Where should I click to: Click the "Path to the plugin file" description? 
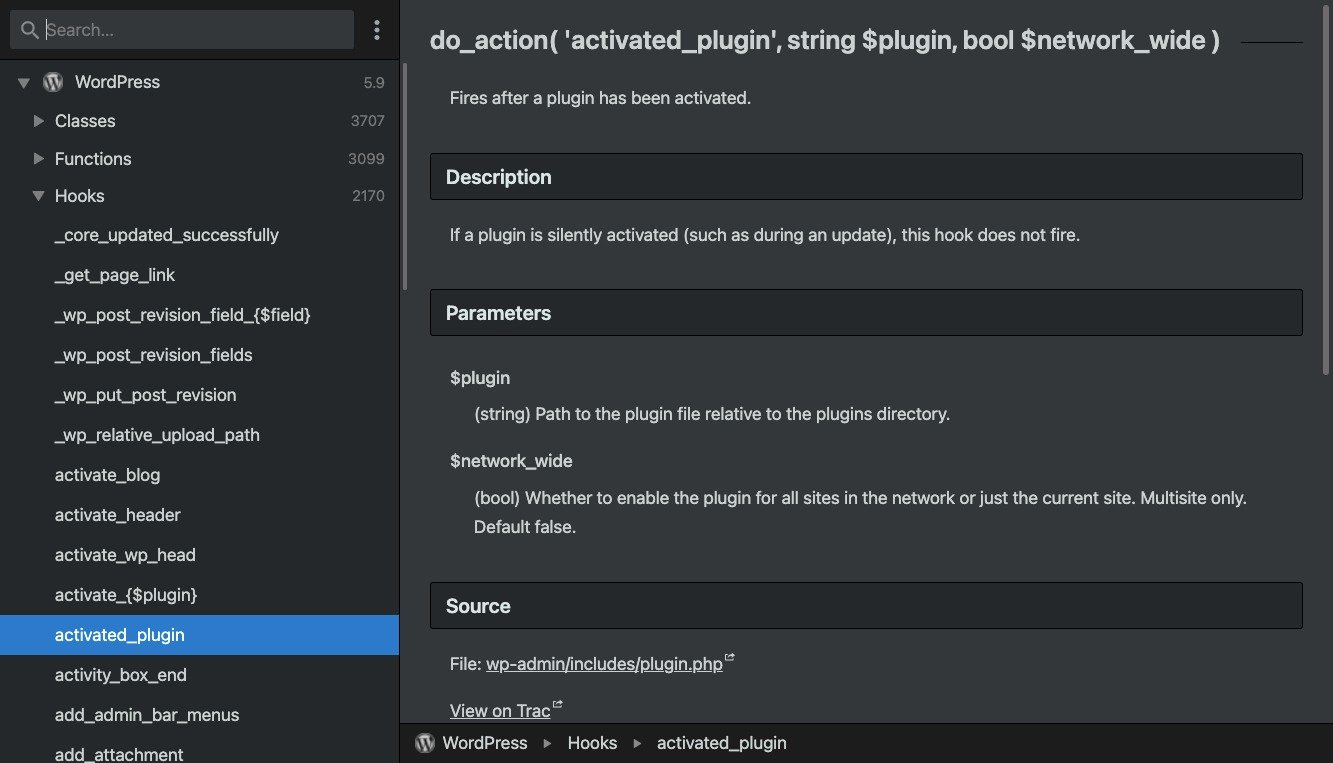[x=712, y=414]
